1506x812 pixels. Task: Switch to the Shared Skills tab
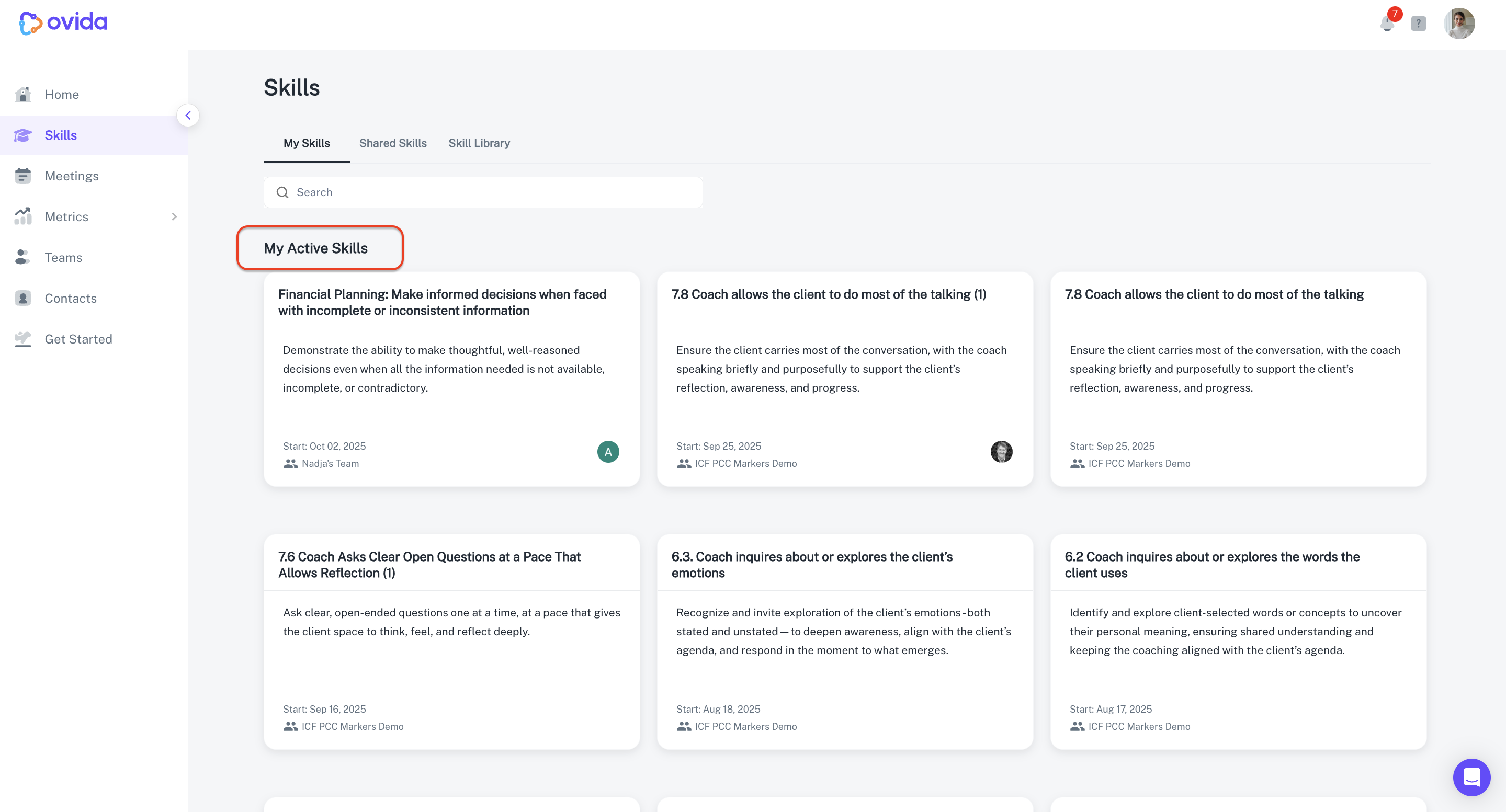tap(393, 143)
